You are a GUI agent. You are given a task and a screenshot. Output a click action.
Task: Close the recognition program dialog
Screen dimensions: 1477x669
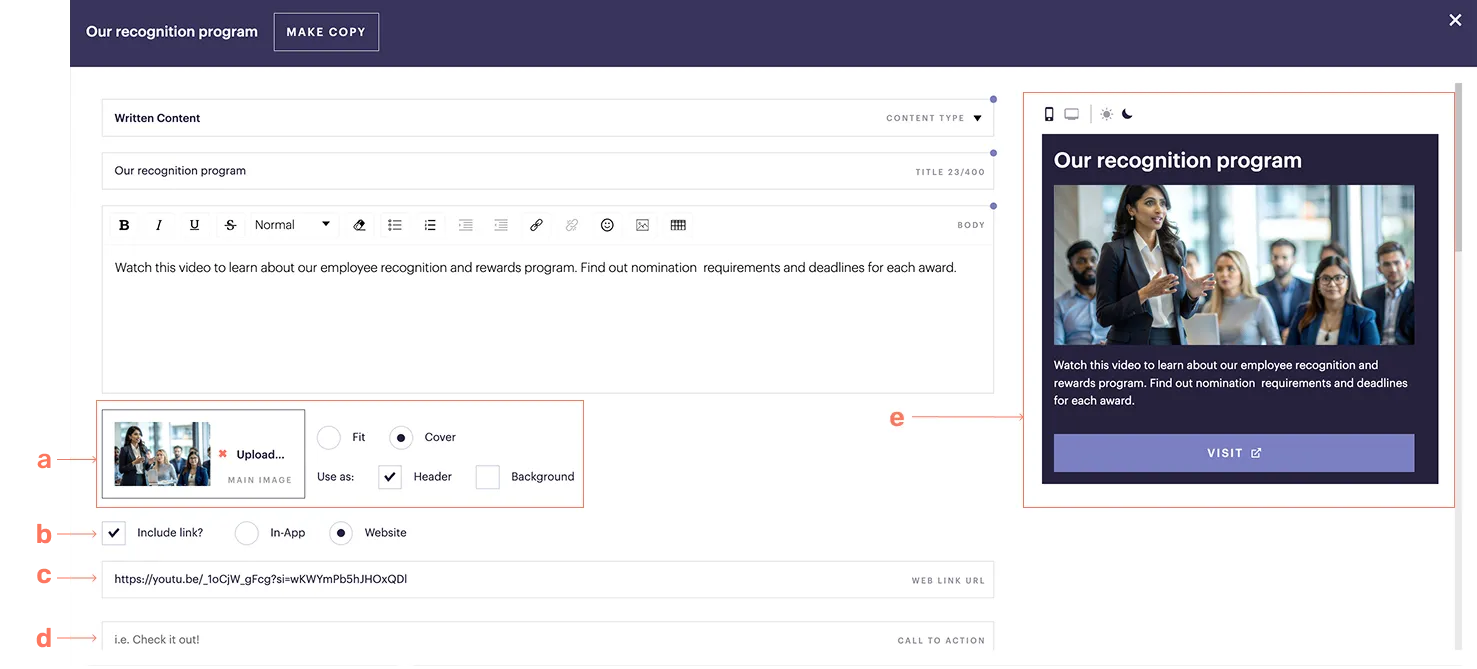[x=1455, y=20]
